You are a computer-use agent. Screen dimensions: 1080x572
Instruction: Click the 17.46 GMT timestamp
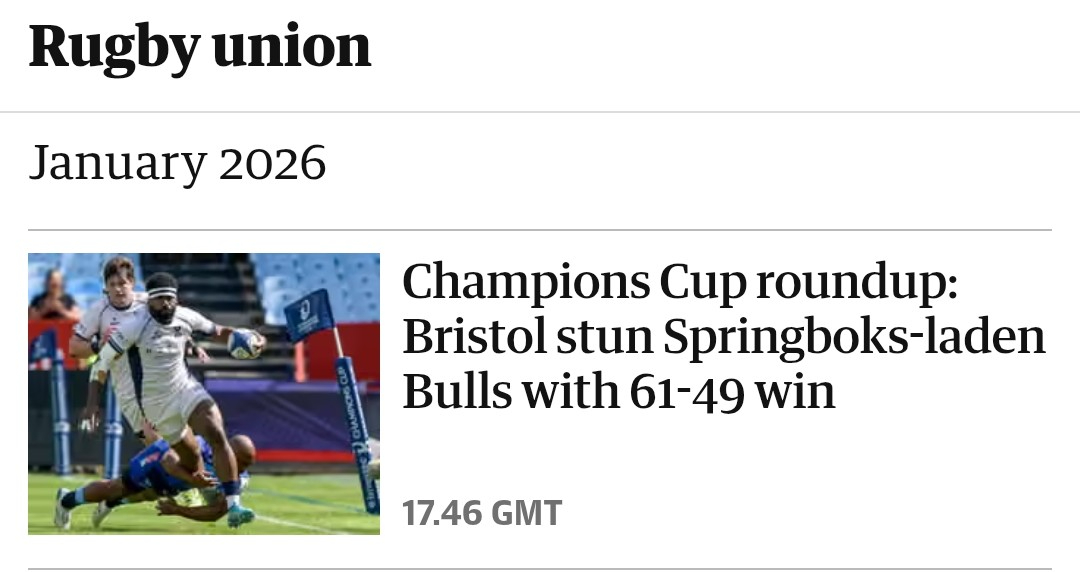(x=482, y=513)
